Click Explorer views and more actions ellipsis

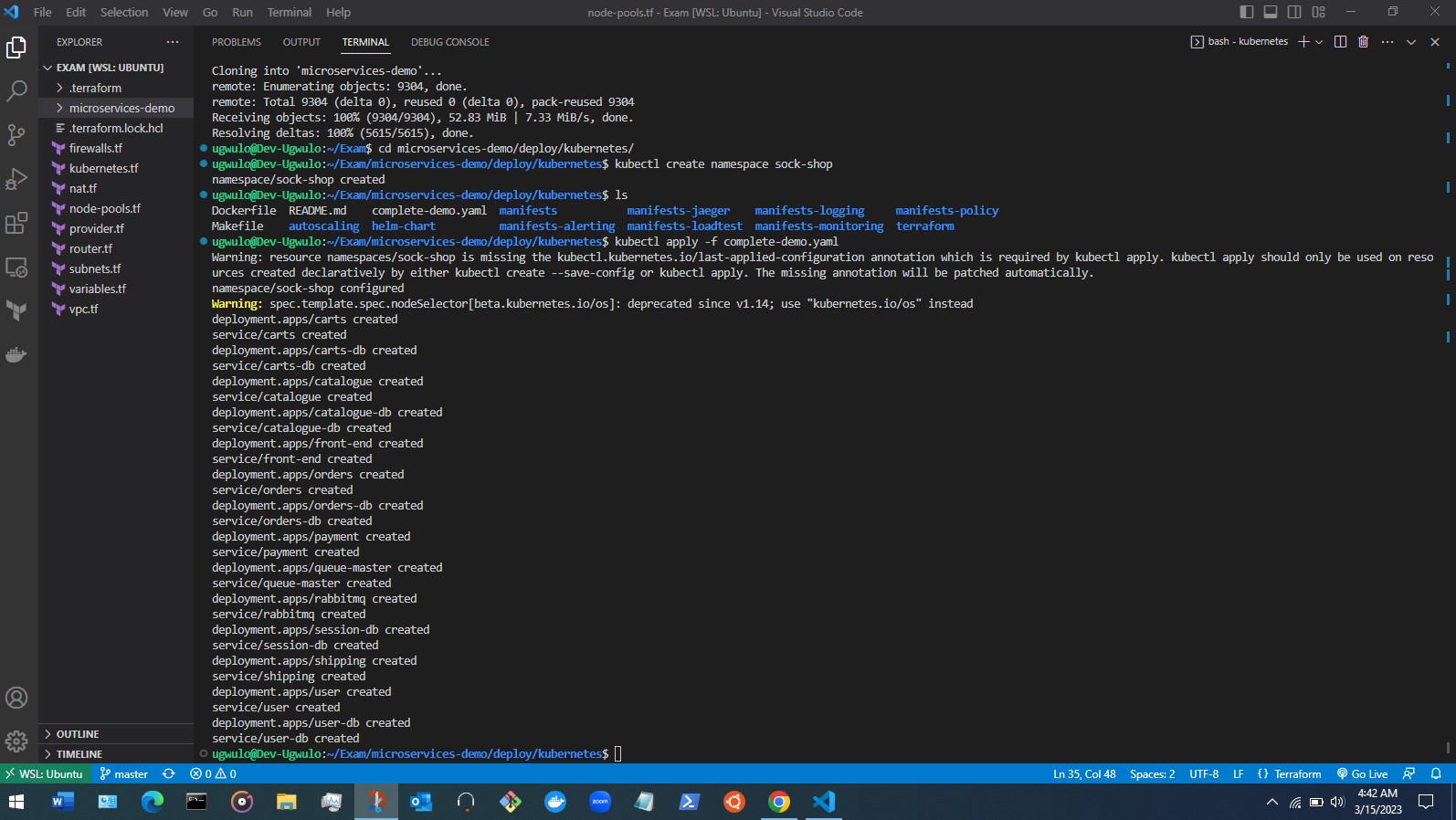(173, 42)
